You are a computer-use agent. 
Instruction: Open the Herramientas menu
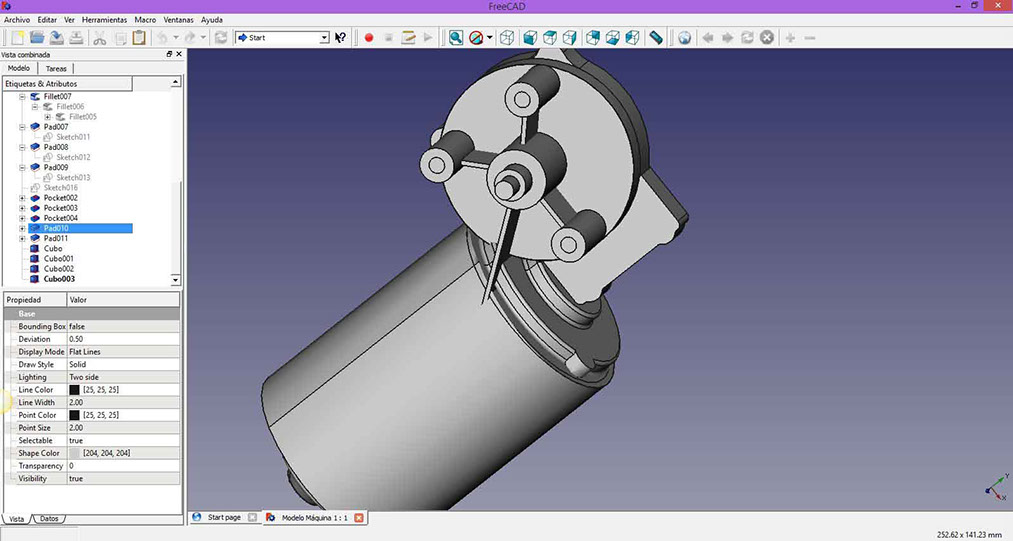click(x=104, y=20)
